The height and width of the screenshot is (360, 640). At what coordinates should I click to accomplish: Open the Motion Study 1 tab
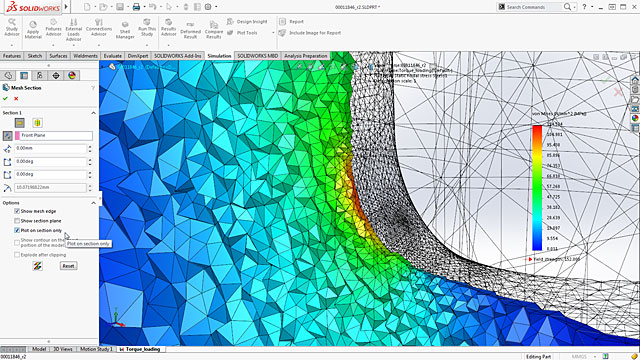96,349
